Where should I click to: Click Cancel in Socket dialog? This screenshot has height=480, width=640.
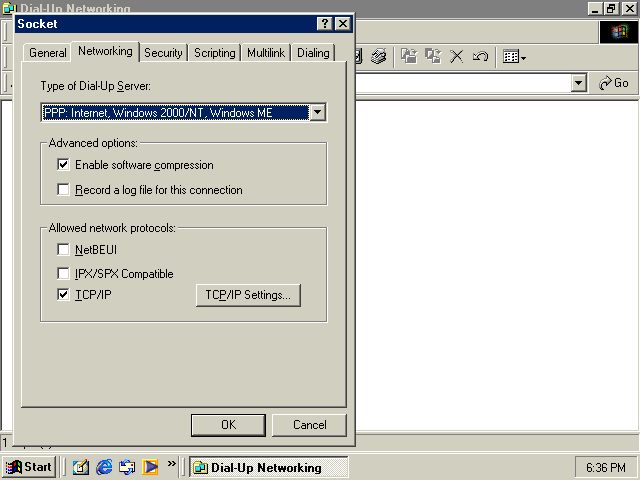[x=309, y=425]
